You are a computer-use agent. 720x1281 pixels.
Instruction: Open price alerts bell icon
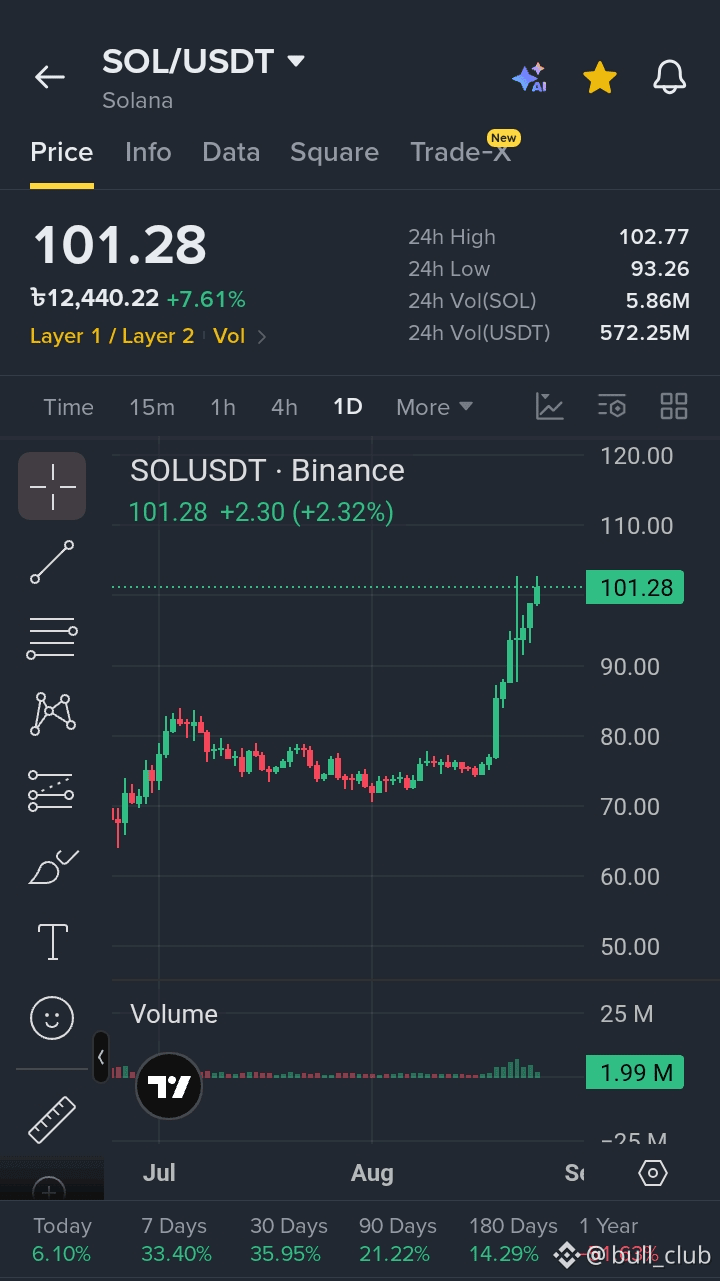669,77
